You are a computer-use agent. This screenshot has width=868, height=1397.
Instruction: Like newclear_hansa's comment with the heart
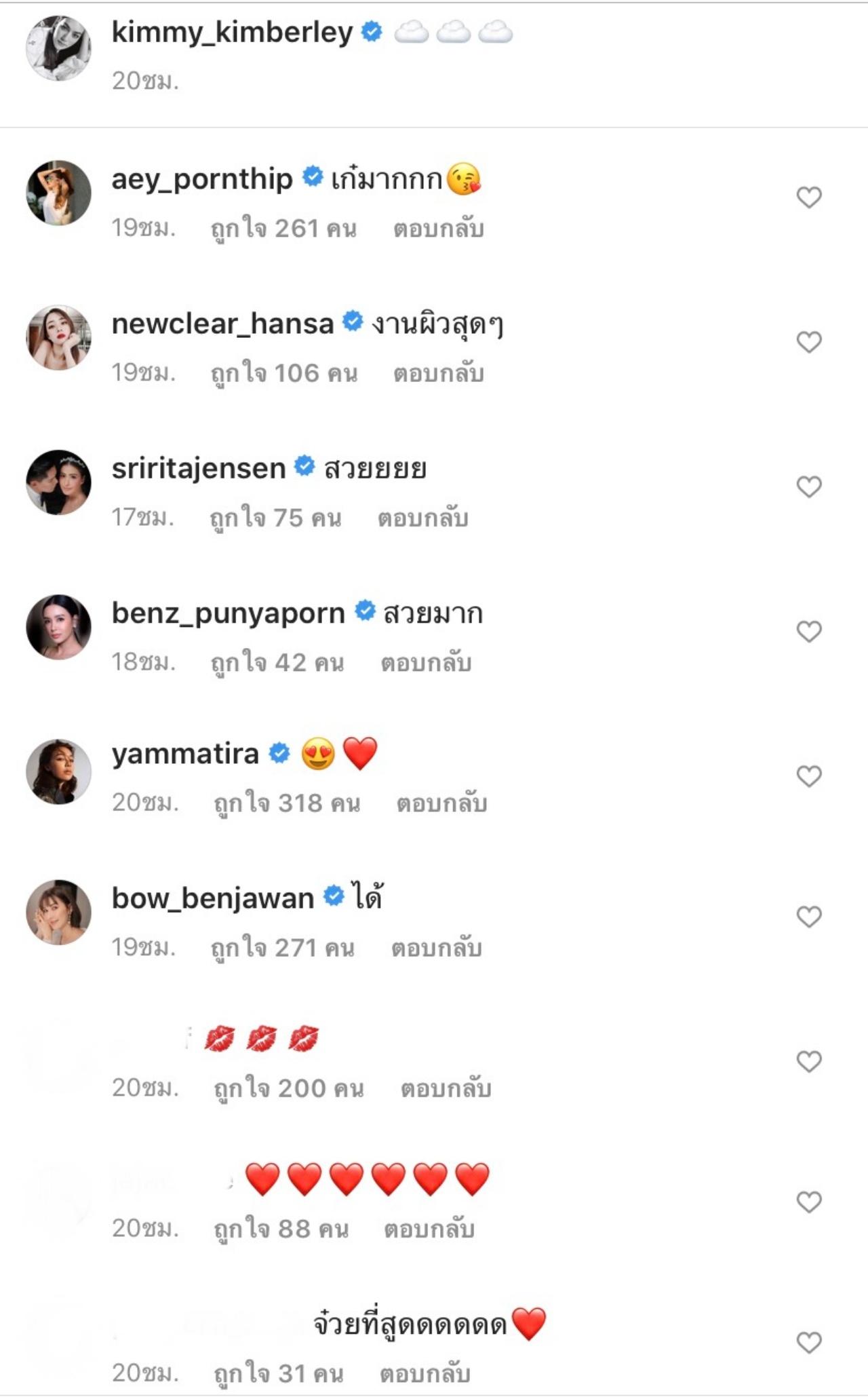tap(808, 342)
